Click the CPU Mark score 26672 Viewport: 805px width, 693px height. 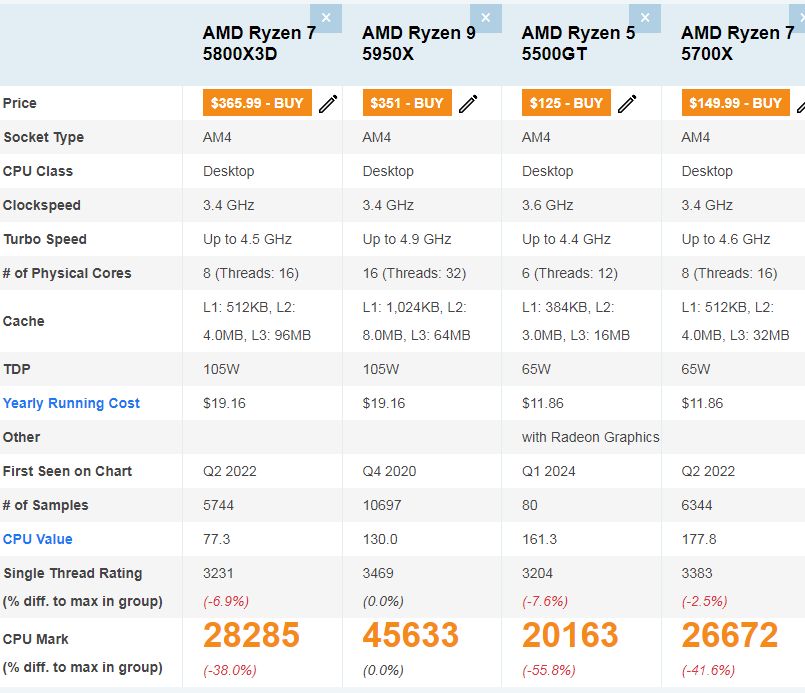[x=730, y=635]
